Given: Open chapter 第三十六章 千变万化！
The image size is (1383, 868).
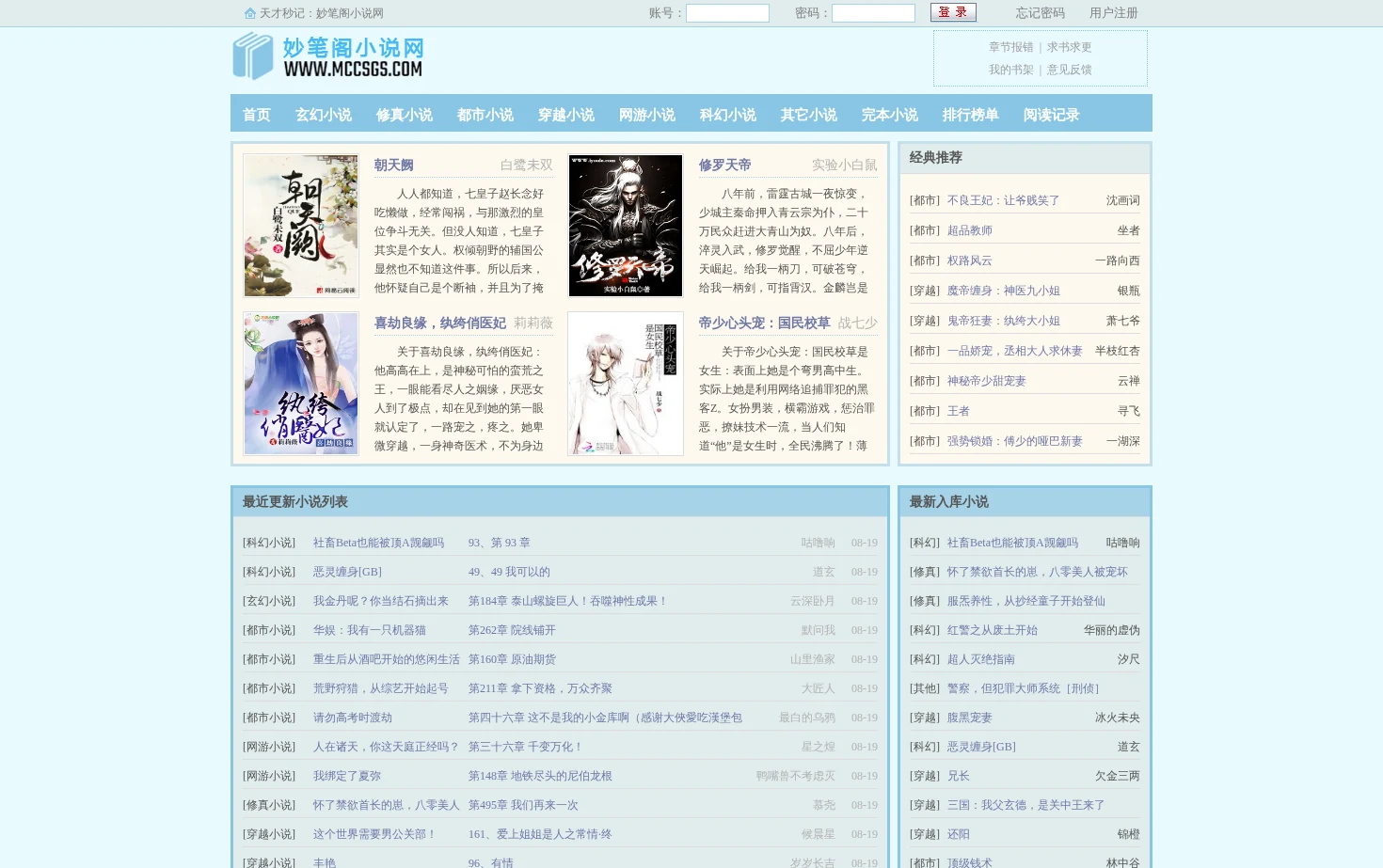Looking at the screenshot, I should point(526,747).
